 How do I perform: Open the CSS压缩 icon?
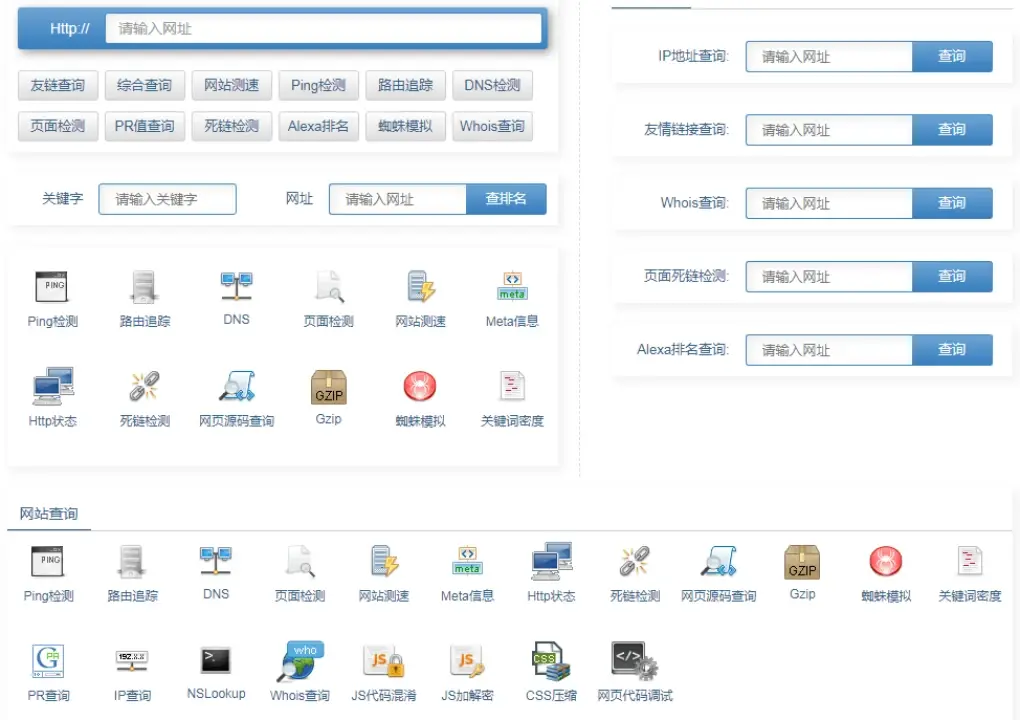tap(550, 661)
